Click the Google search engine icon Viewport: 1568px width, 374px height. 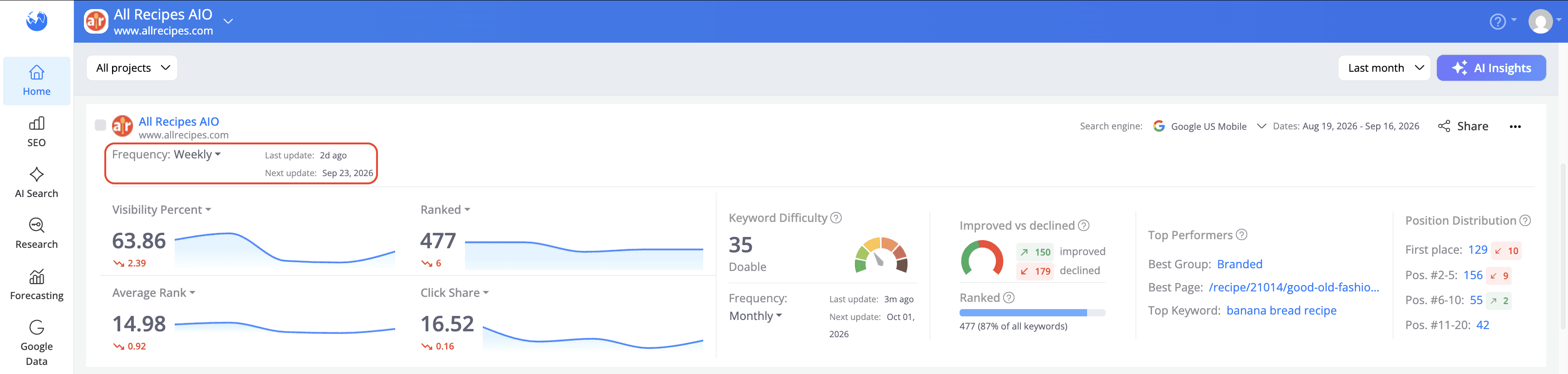[1159, 126]
